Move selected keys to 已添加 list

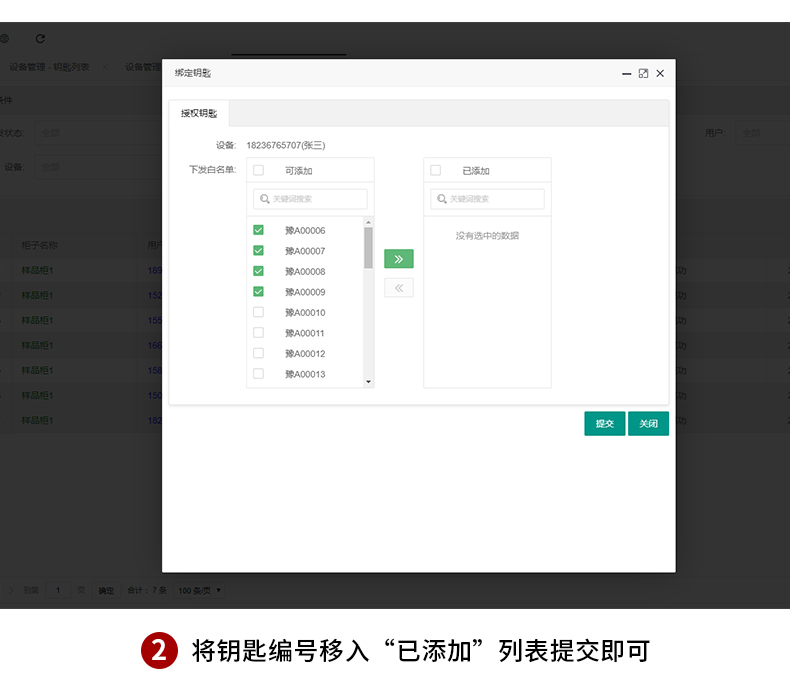point(399,259)
